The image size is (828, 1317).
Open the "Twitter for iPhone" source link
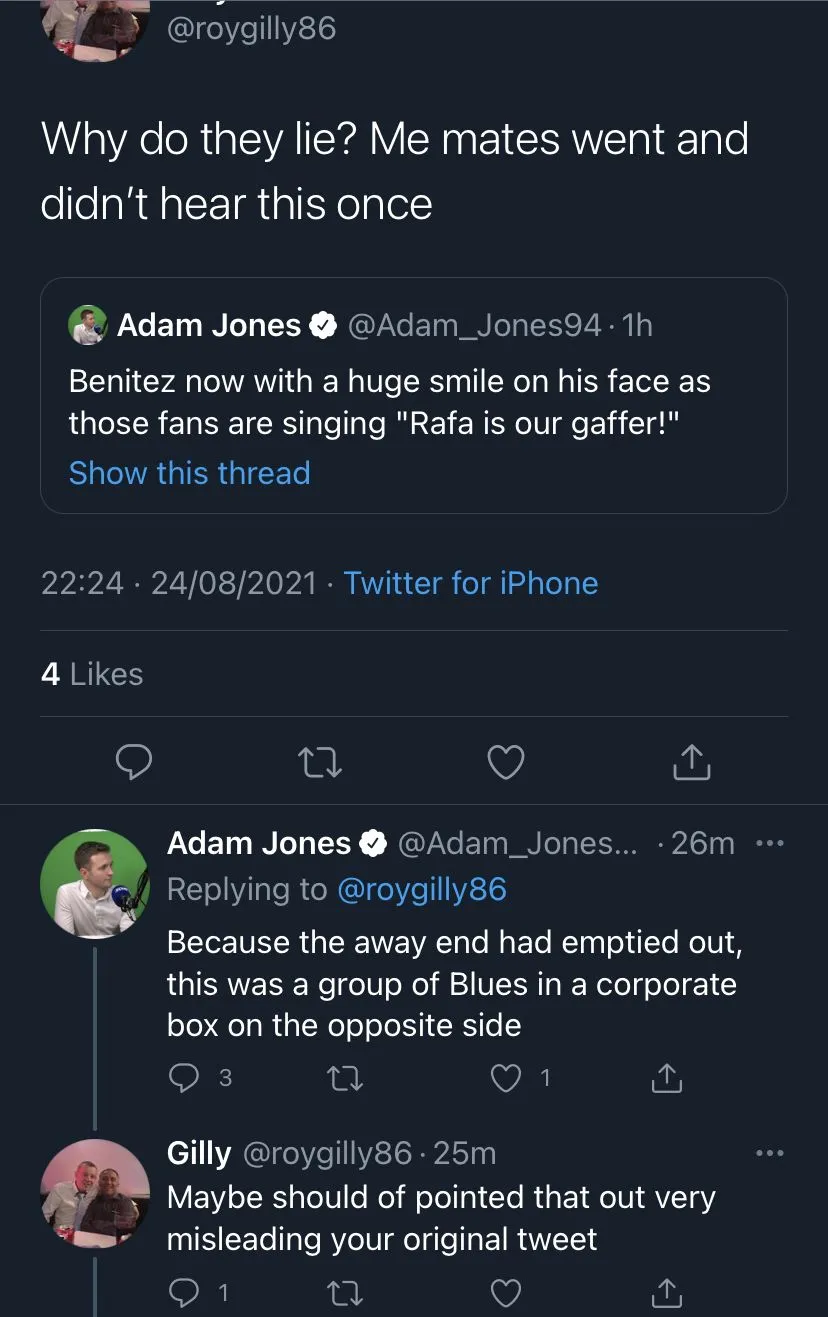point(471,583)
